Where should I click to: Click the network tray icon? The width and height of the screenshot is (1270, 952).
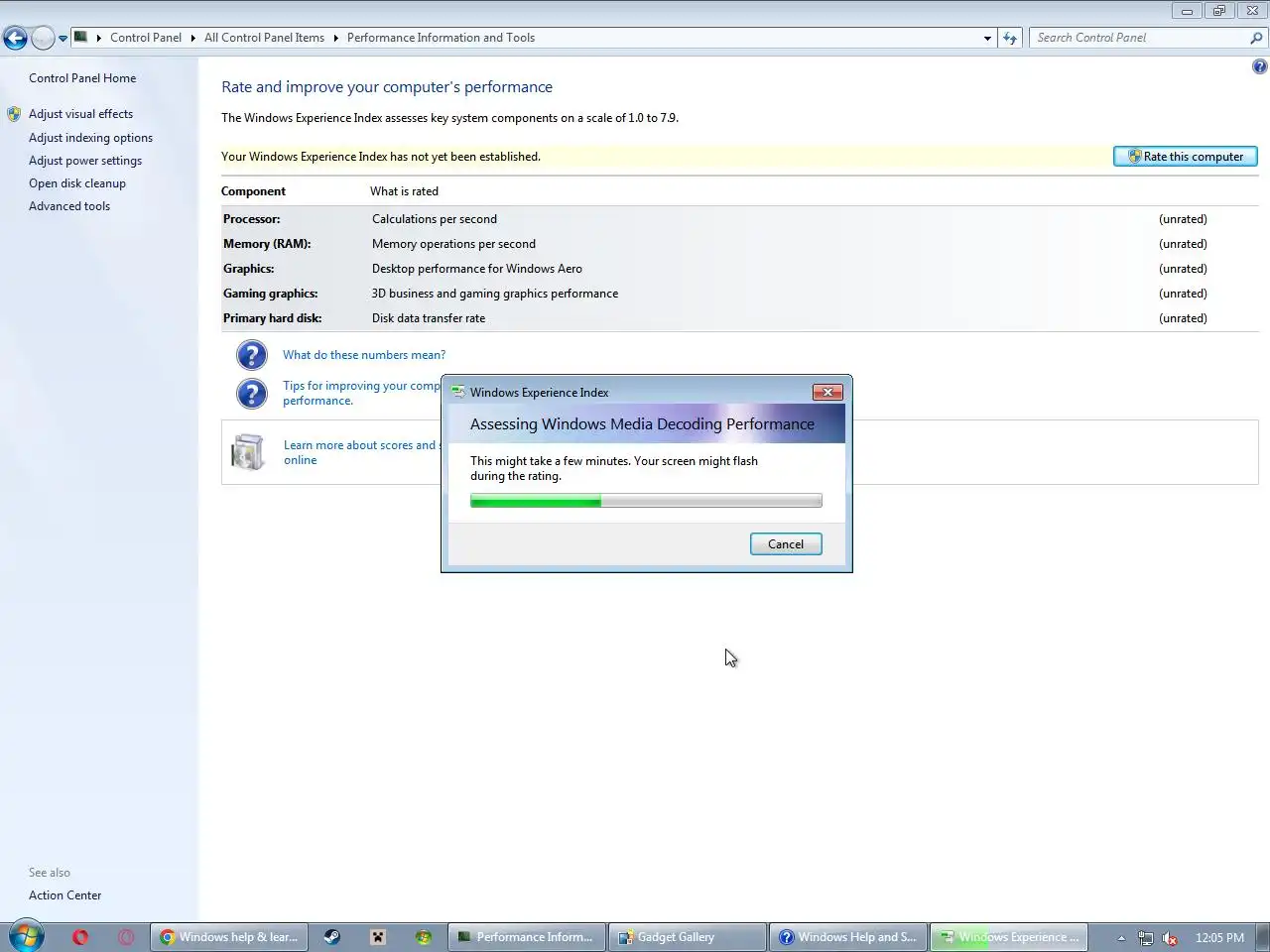coord(1145,938)
